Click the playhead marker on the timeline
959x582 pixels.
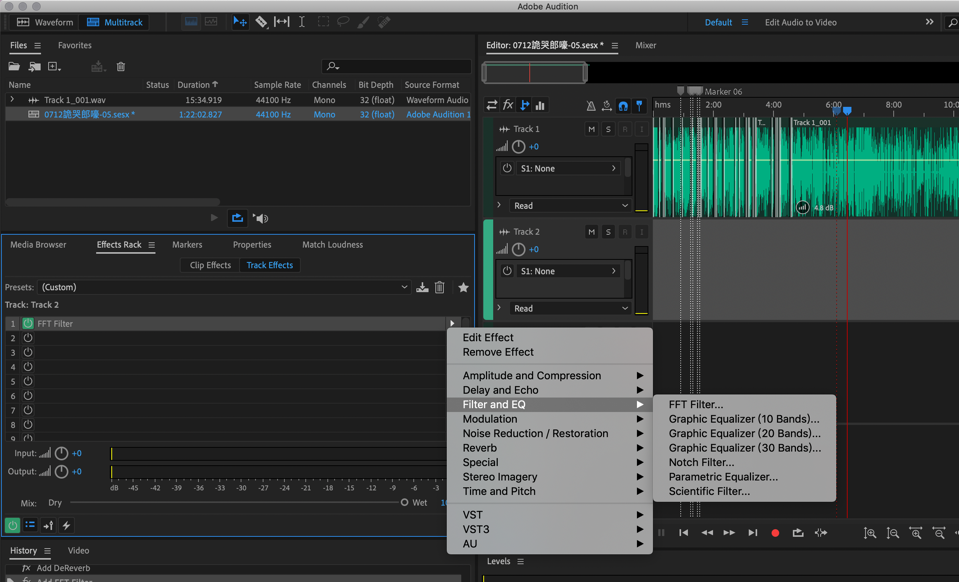click(x=847, y=111)
